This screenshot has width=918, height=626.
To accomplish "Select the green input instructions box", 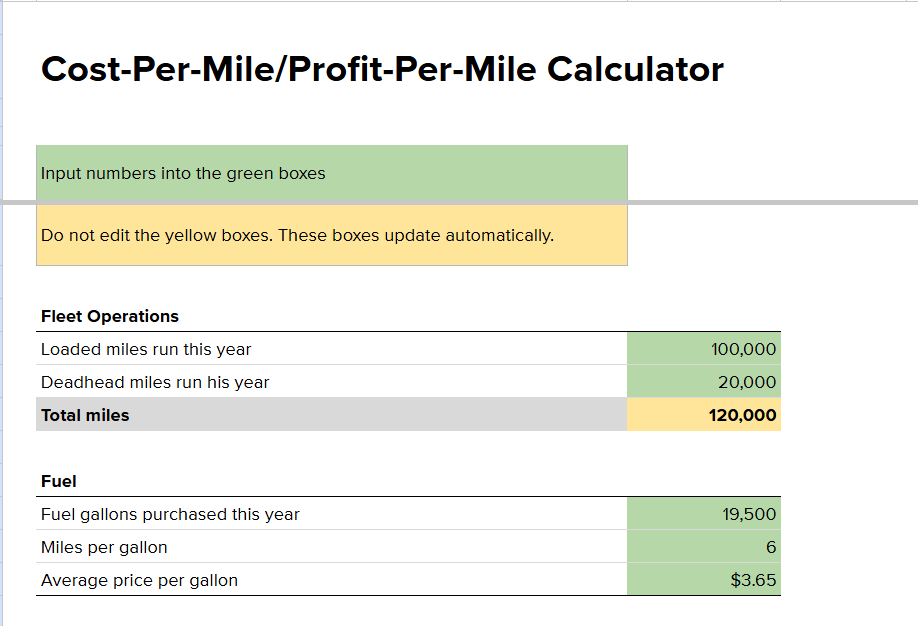I will [331, 173].
